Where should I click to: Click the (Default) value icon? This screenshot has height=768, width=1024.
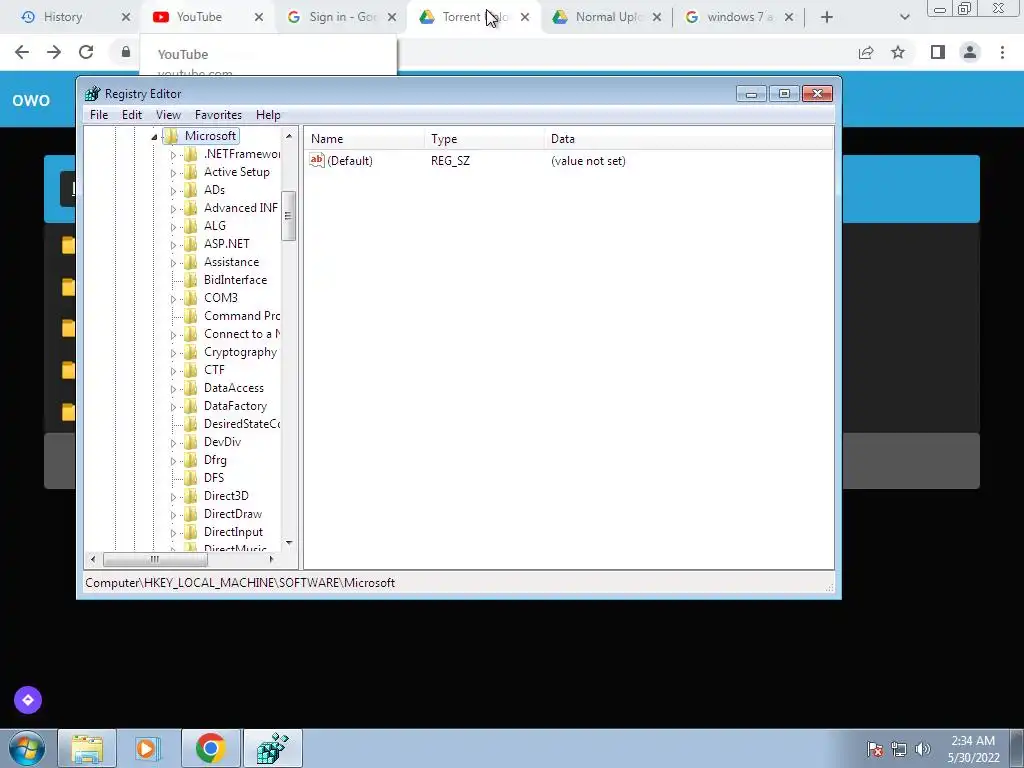(317, 160)
